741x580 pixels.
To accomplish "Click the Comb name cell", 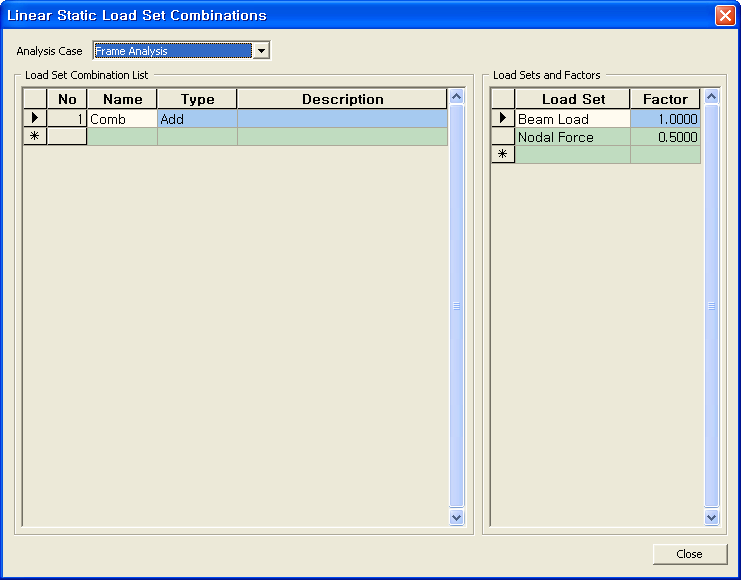I will pos(122,119).
